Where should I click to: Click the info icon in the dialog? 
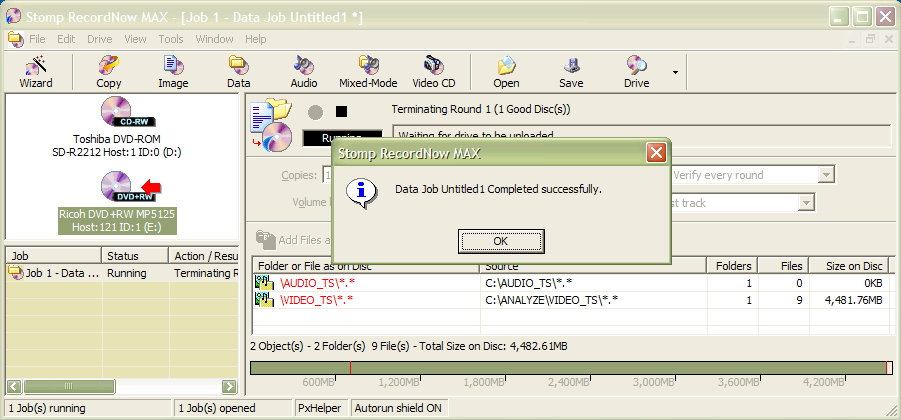click(x=360, y=191)
